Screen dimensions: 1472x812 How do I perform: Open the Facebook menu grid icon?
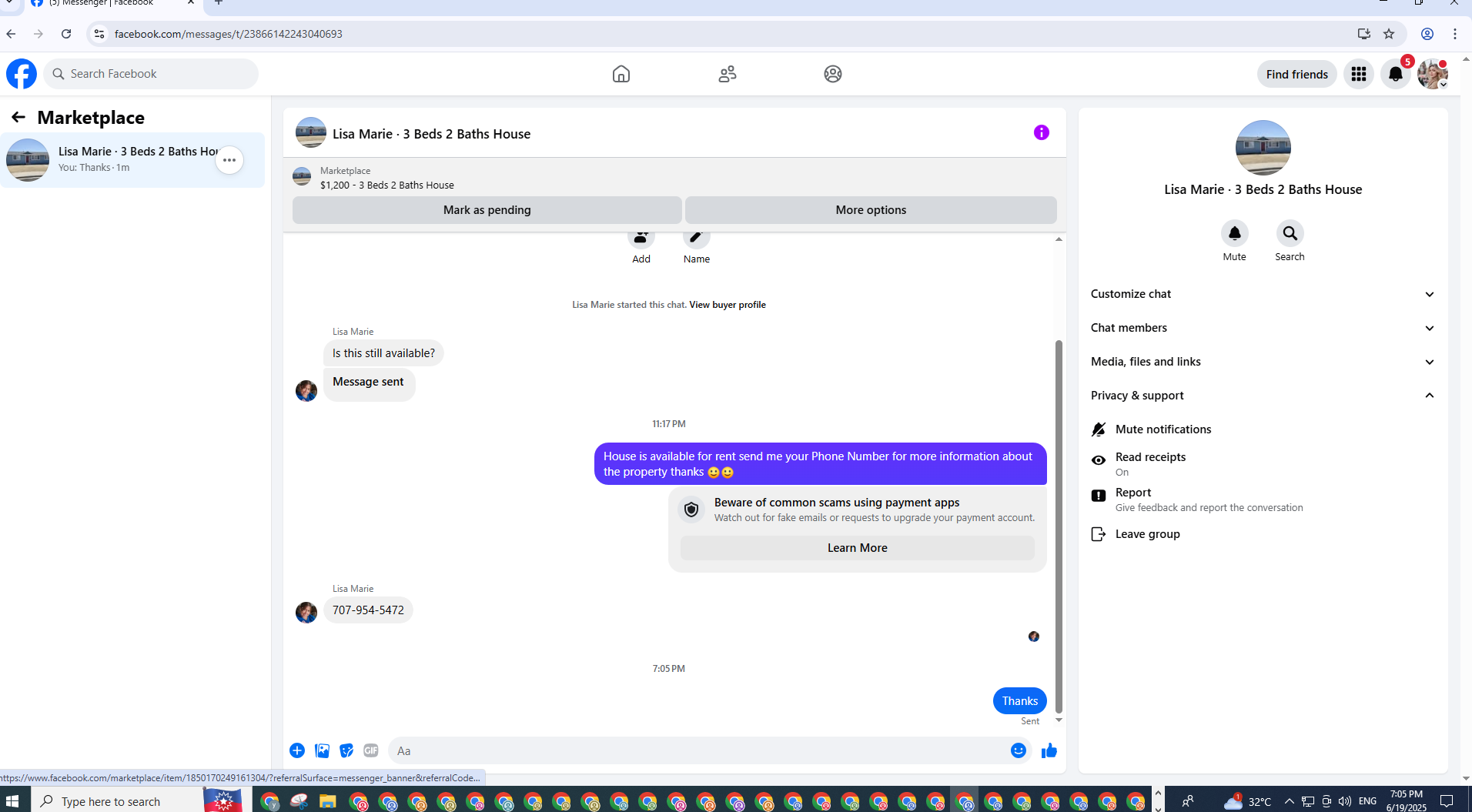[1359, 74]
